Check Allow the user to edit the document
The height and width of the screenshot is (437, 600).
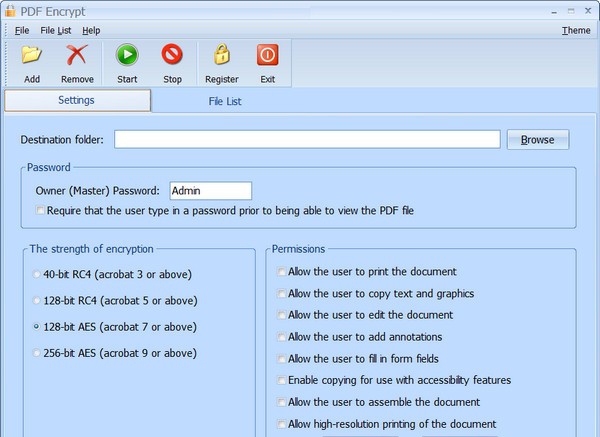pos(281,315)
